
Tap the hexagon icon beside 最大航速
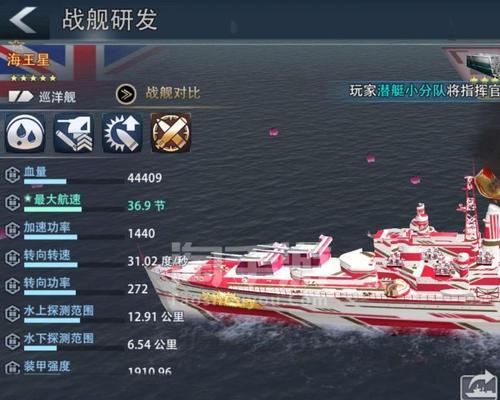pos(13,203)
